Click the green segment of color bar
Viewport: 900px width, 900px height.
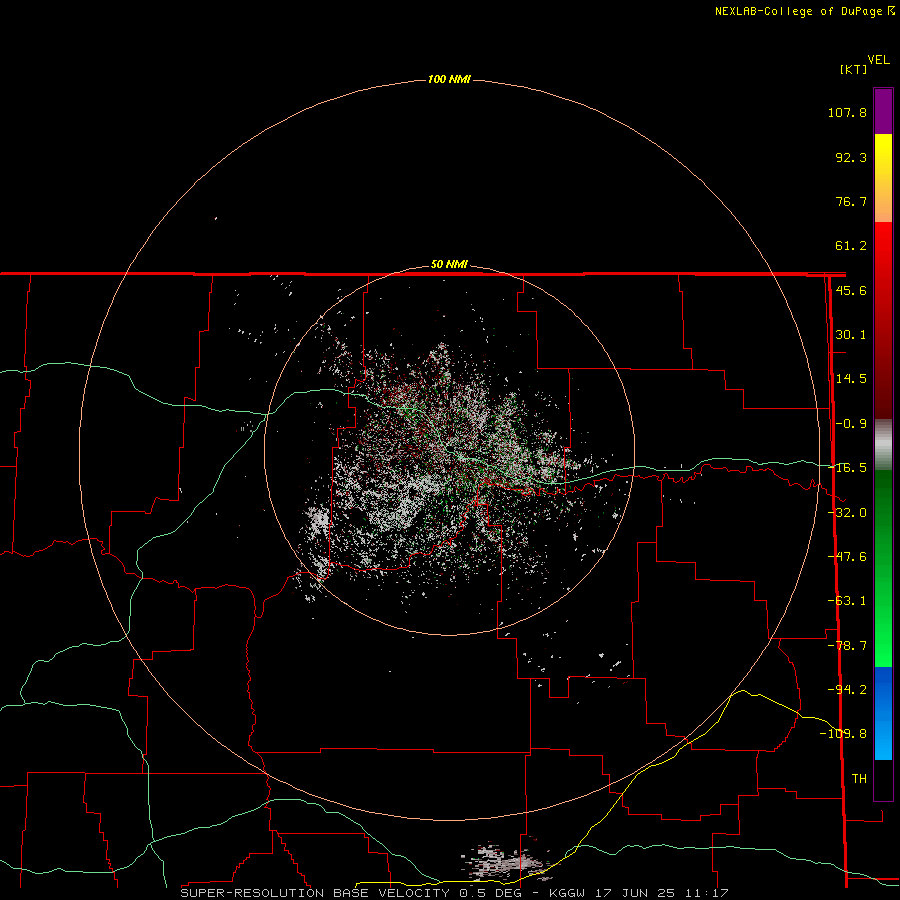[x=883, y=568]
